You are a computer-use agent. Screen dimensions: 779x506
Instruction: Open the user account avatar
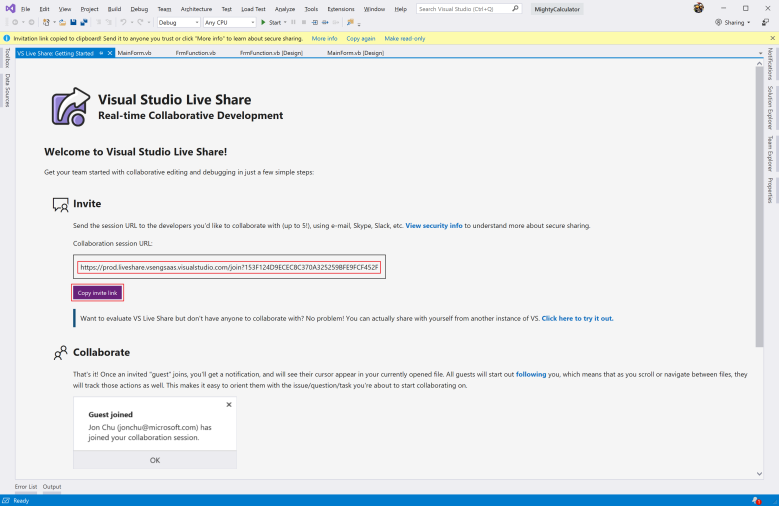pos(699,8)
